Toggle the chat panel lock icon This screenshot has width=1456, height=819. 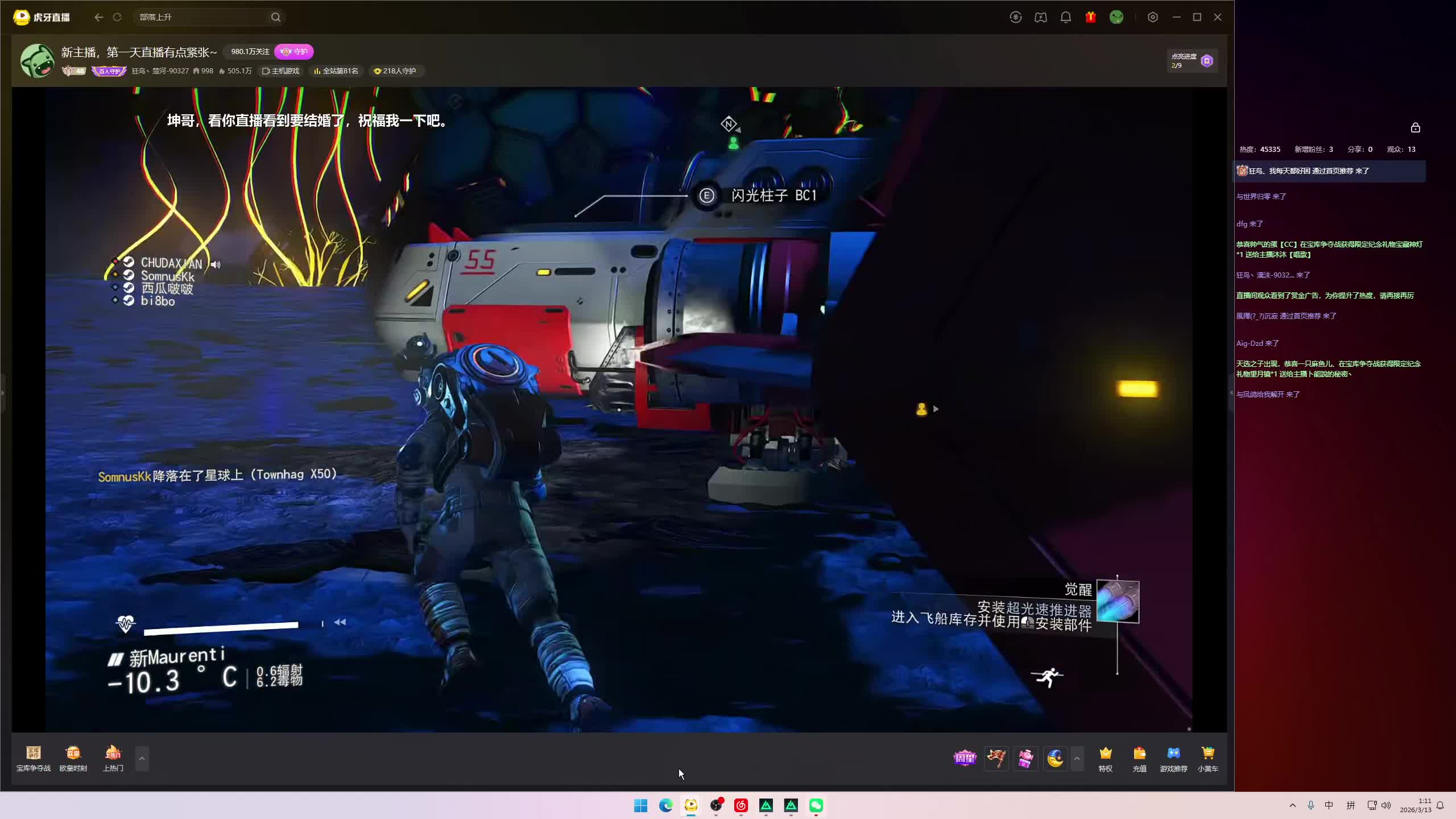(1415, 127)
